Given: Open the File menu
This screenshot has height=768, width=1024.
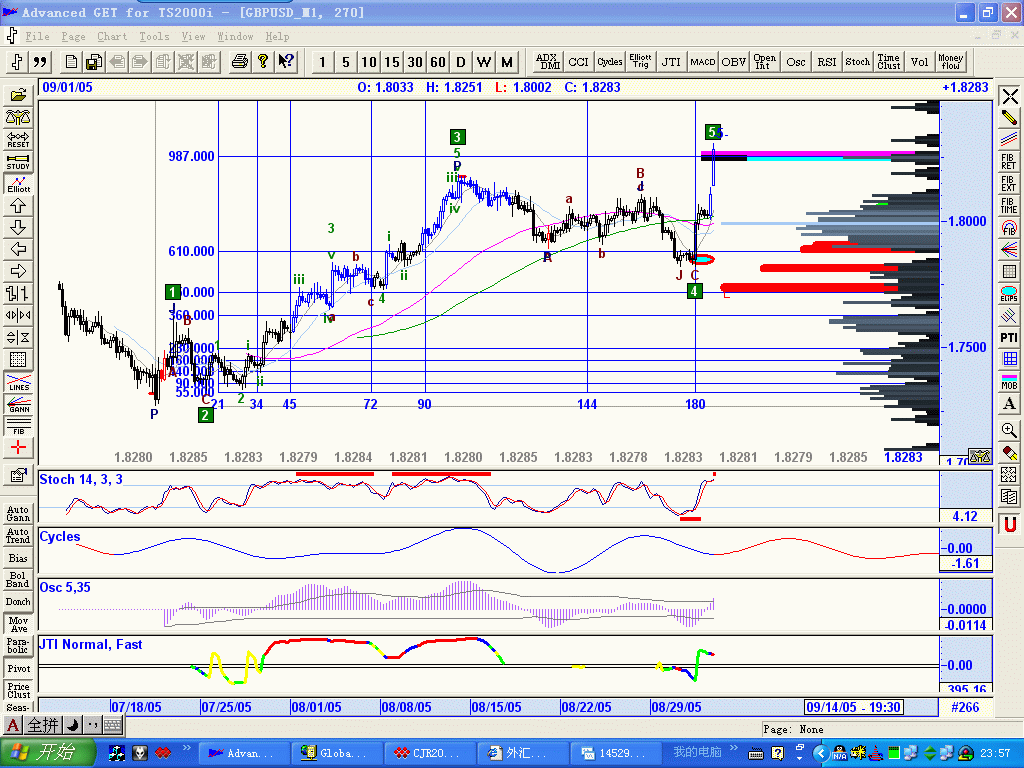Looking at the screenshot, I should click(37, 37).
